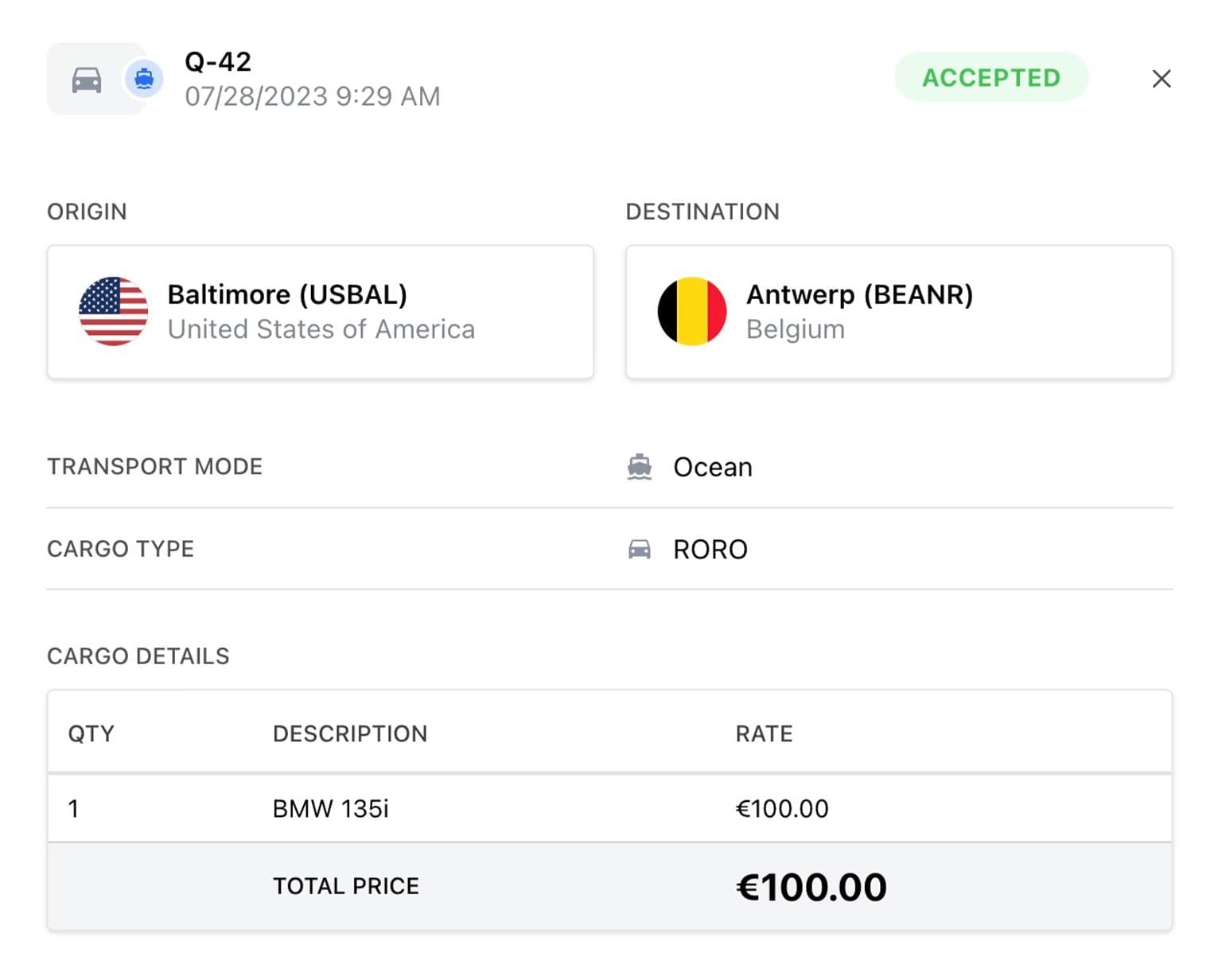This screenshot has width=1222, height=980.
Task: Select the Baltimore (USBAL) origin card
Action: tap(320, 312)
